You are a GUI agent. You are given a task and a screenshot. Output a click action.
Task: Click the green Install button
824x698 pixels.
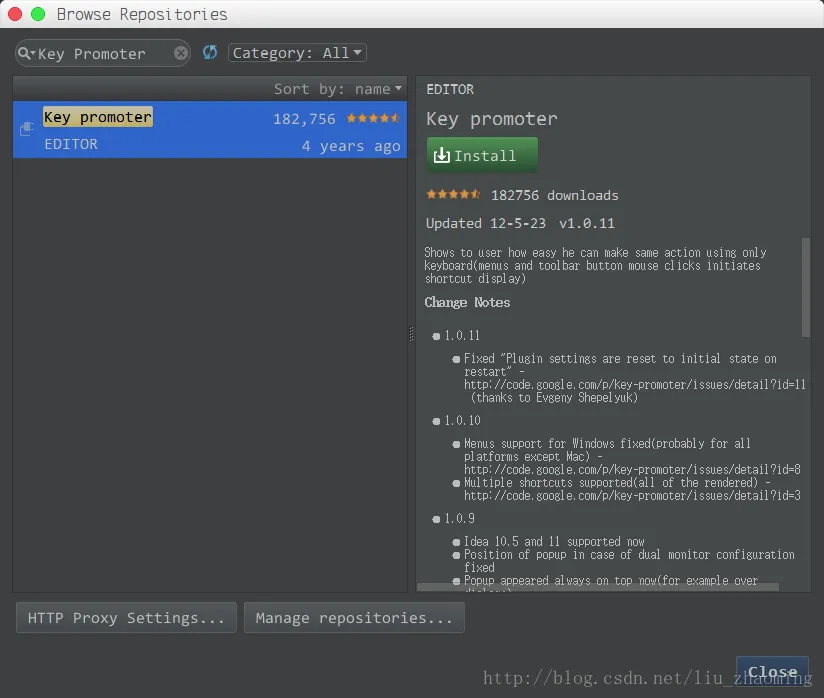(482, 156)
